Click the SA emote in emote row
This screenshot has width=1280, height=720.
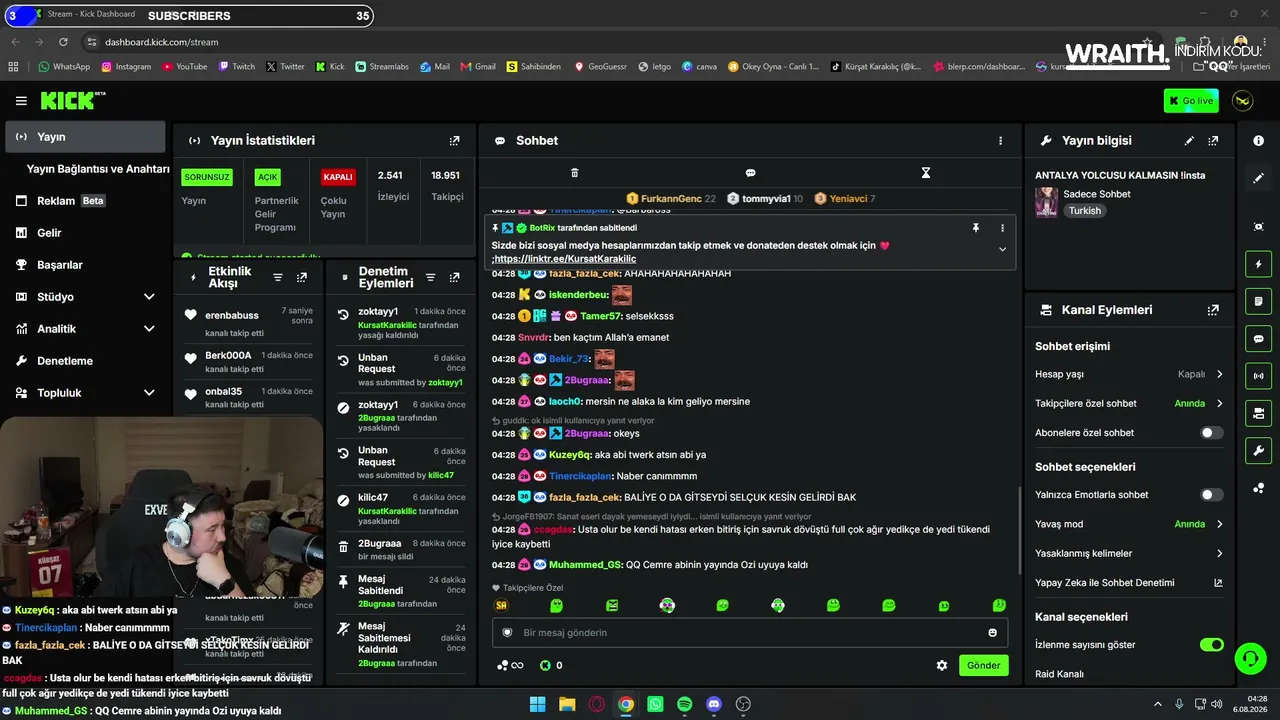pos(501,605)
